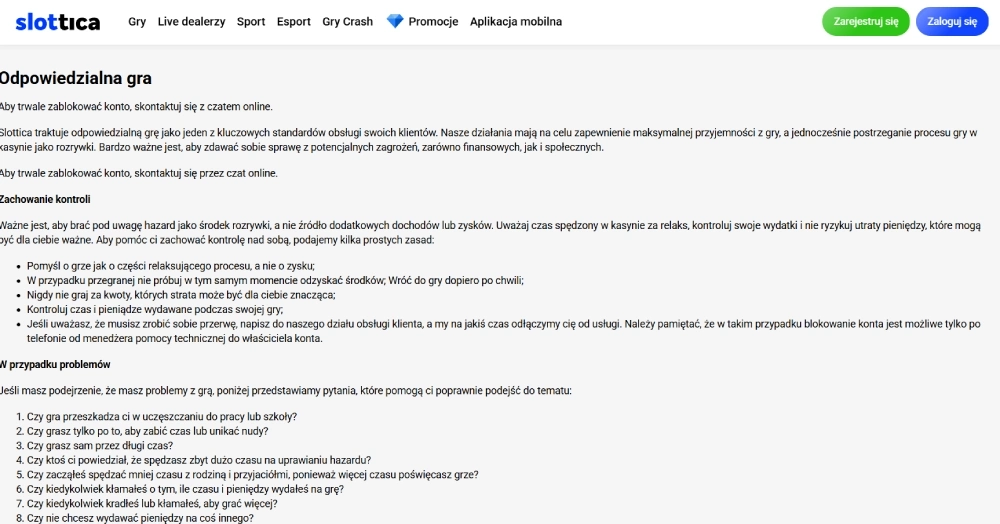Click question one about pracy lub szkoły
Image resolution: width=1000 pixels, height=524 pixels.
coord(161,417)
